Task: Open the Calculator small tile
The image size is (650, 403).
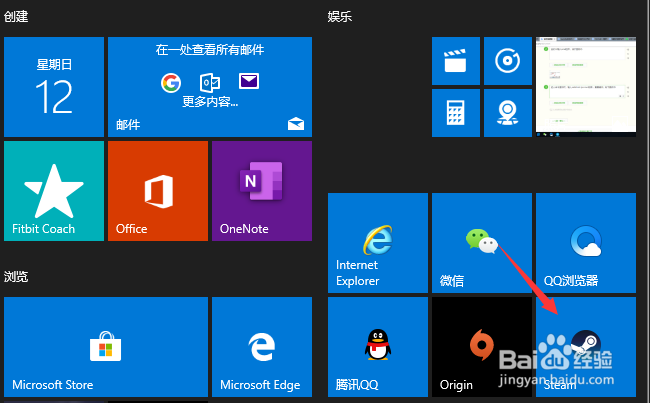Action: [456, 113]
